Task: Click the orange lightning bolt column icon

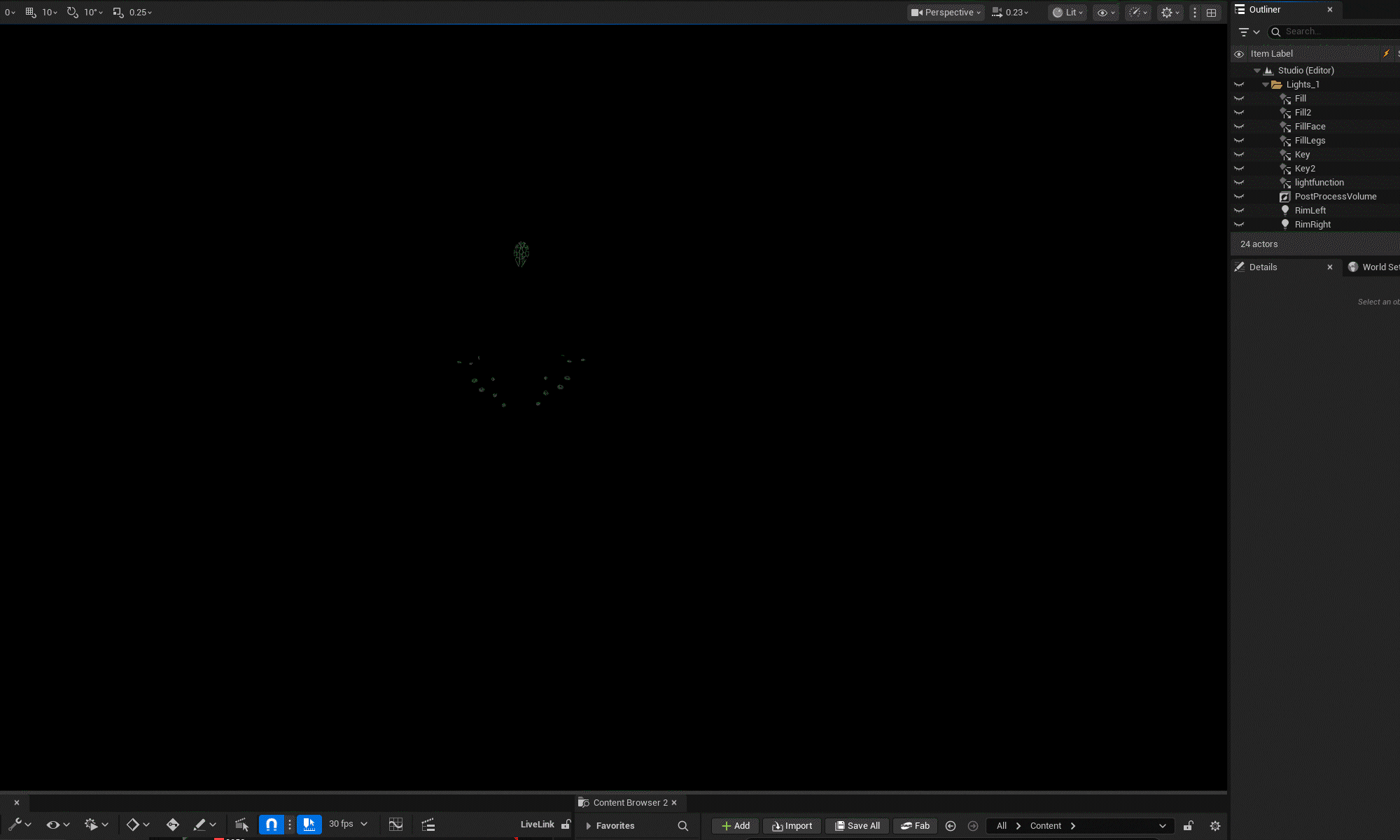Action: click(1386, 54)
